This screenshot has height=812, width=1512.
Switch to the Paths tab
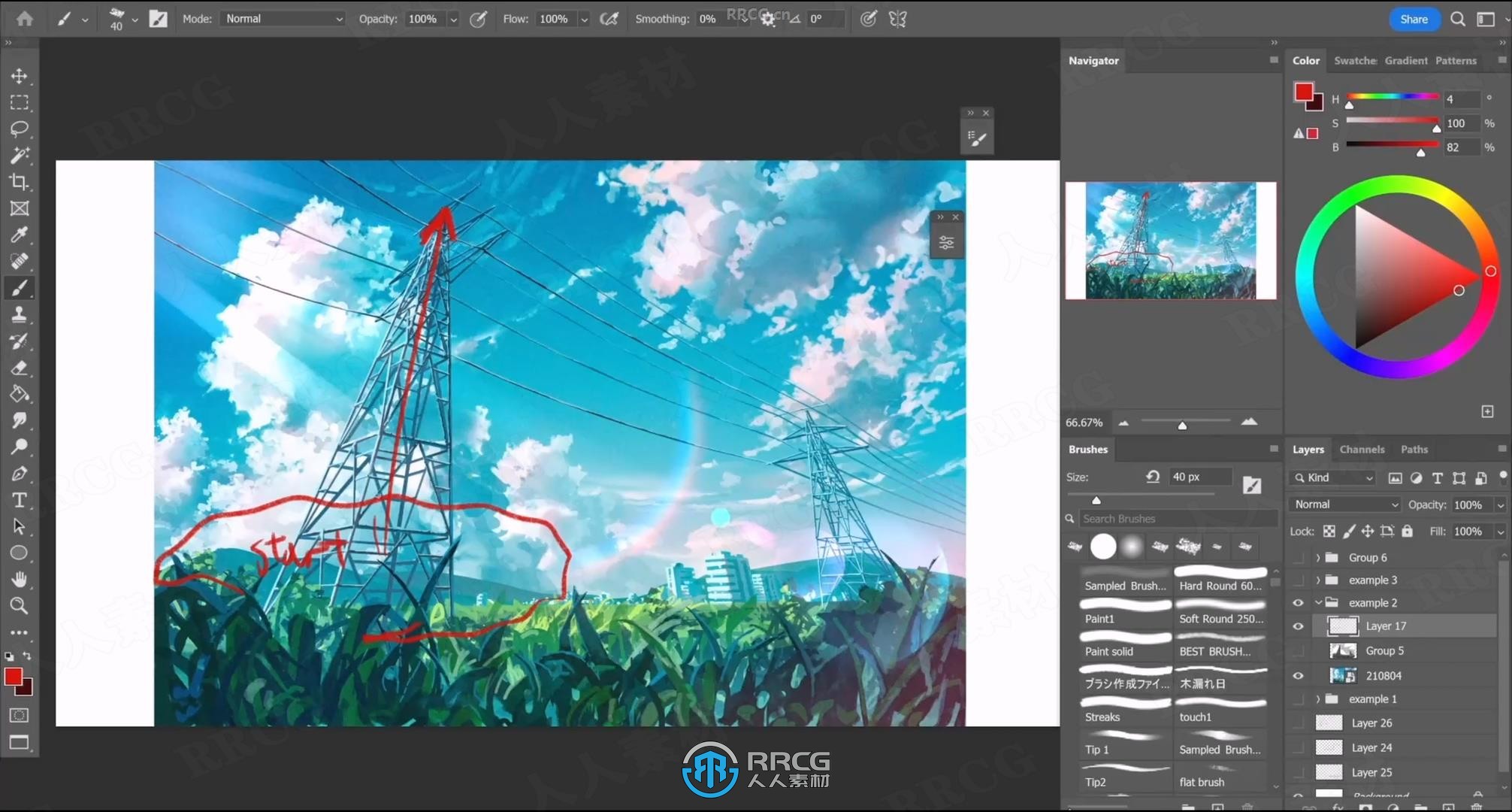pos(1414,450)
